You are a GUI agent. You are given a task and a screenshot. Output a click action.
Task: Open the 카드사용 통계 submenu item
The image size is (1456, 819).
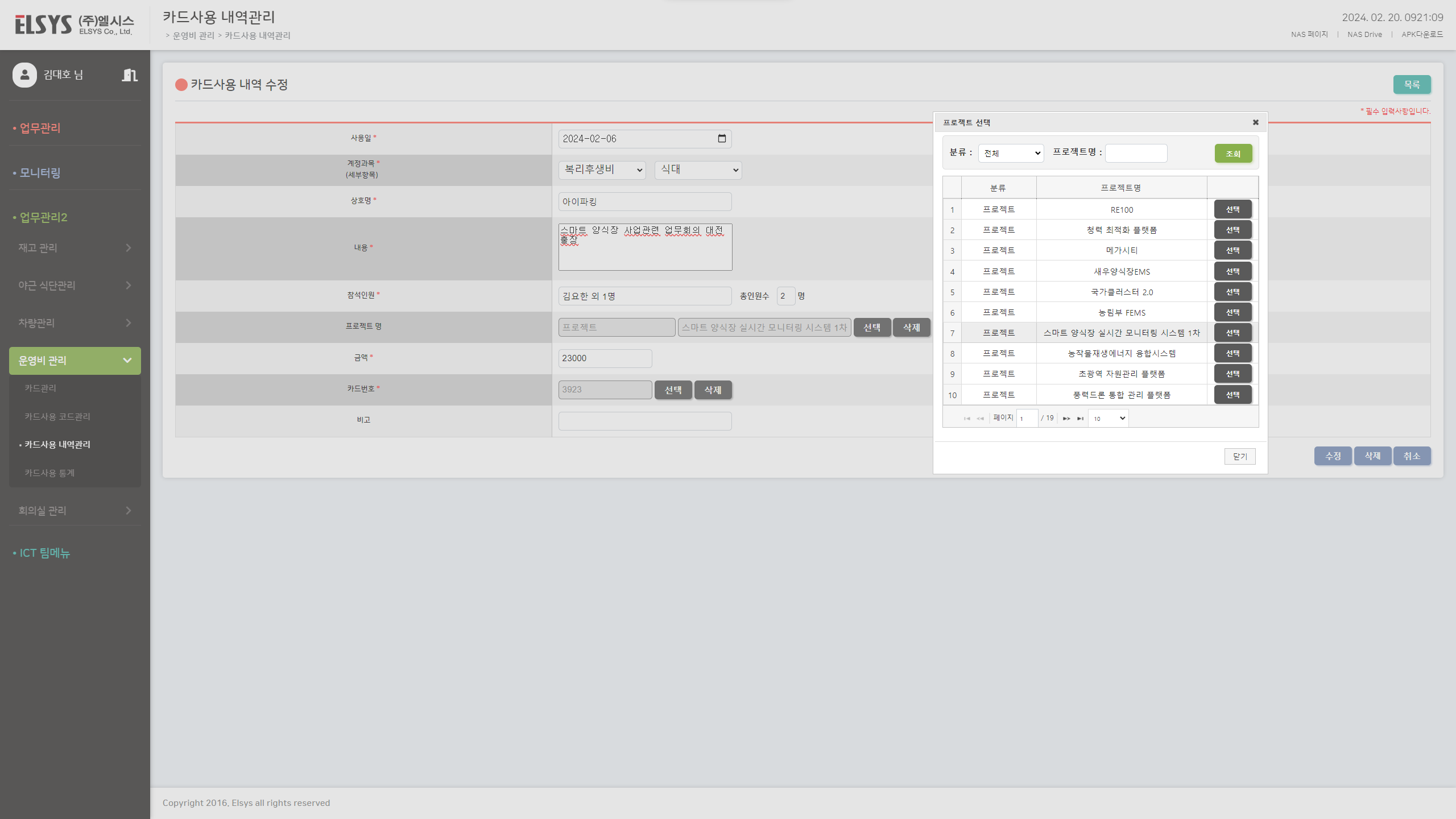click(49, 473)
